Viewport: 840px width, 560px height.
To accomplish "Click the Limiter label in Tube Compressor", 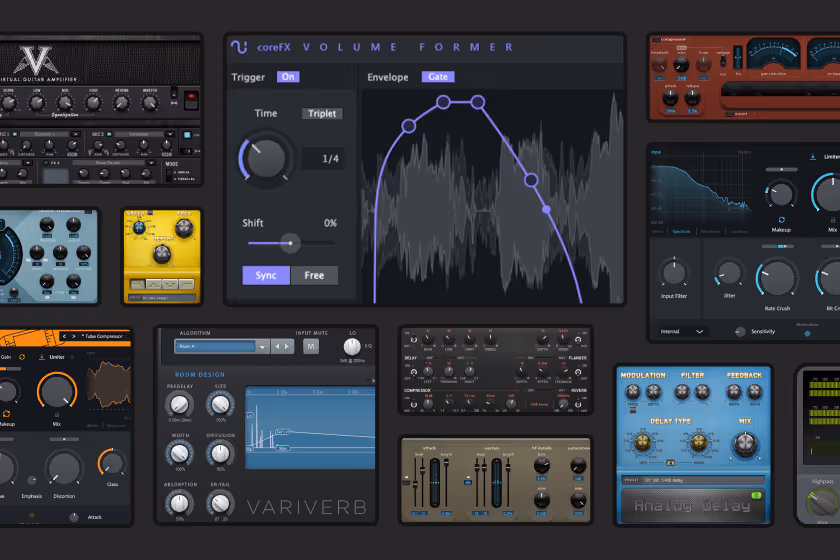I will click(57, 357).
